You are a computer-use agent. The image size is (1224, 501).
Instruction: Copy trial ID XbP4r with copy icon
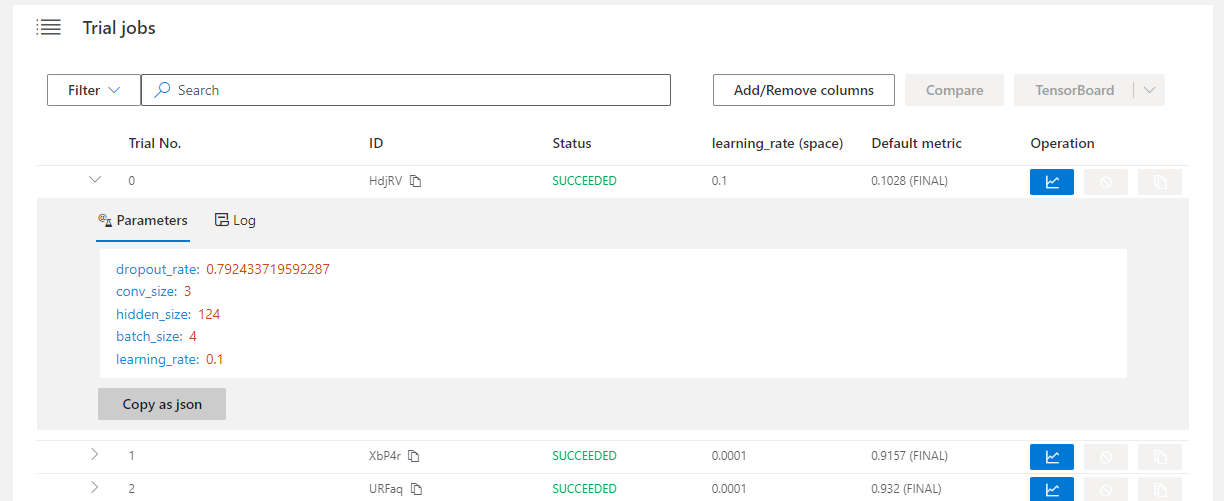414,456
